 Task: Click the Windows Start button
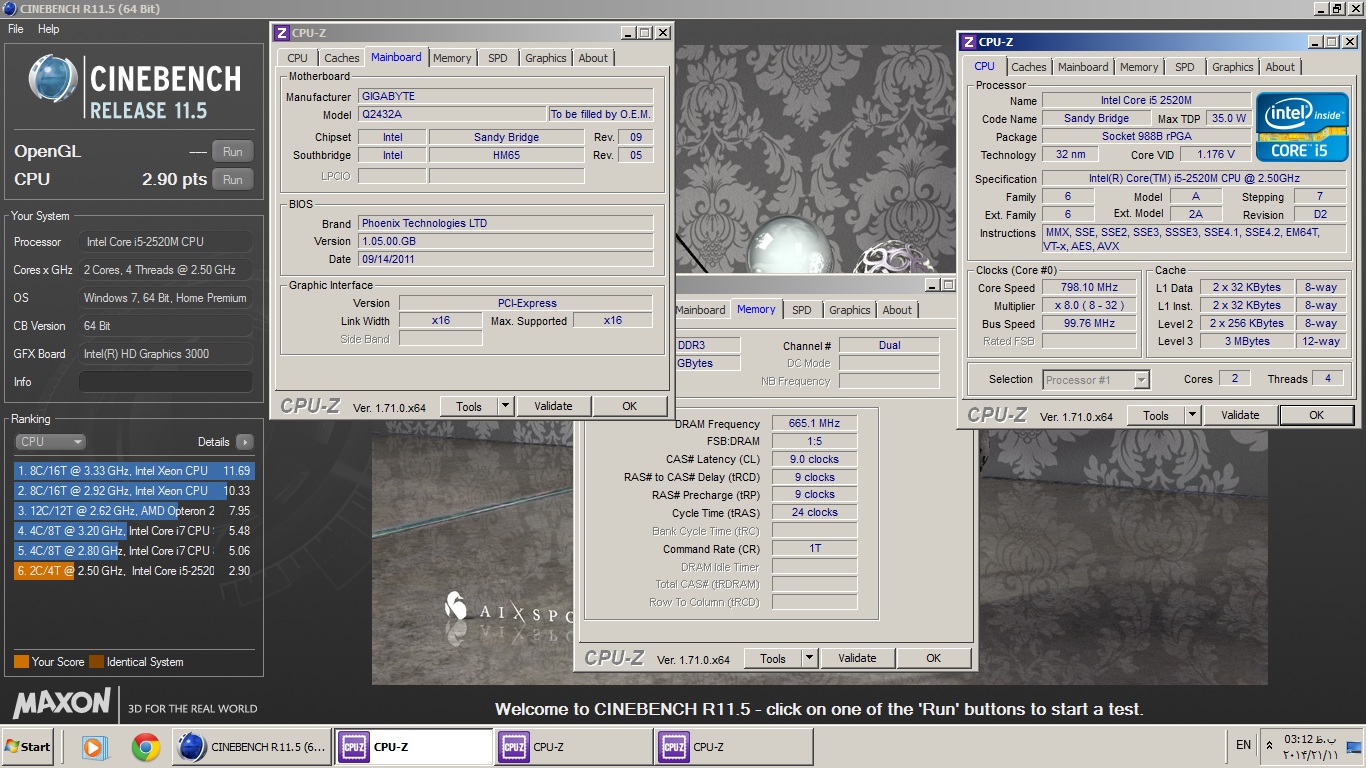[27, 746]
